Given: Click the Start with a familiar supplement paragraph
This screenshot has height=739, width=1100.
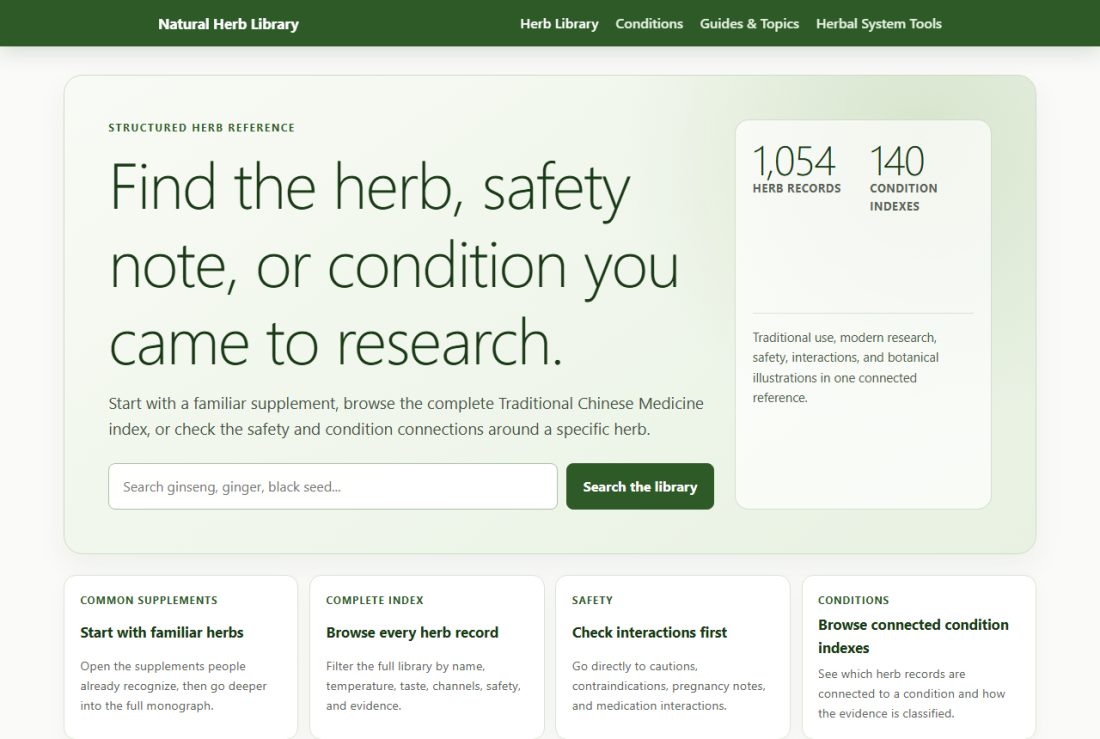Looking at the screenshot, I should [405, 416].
